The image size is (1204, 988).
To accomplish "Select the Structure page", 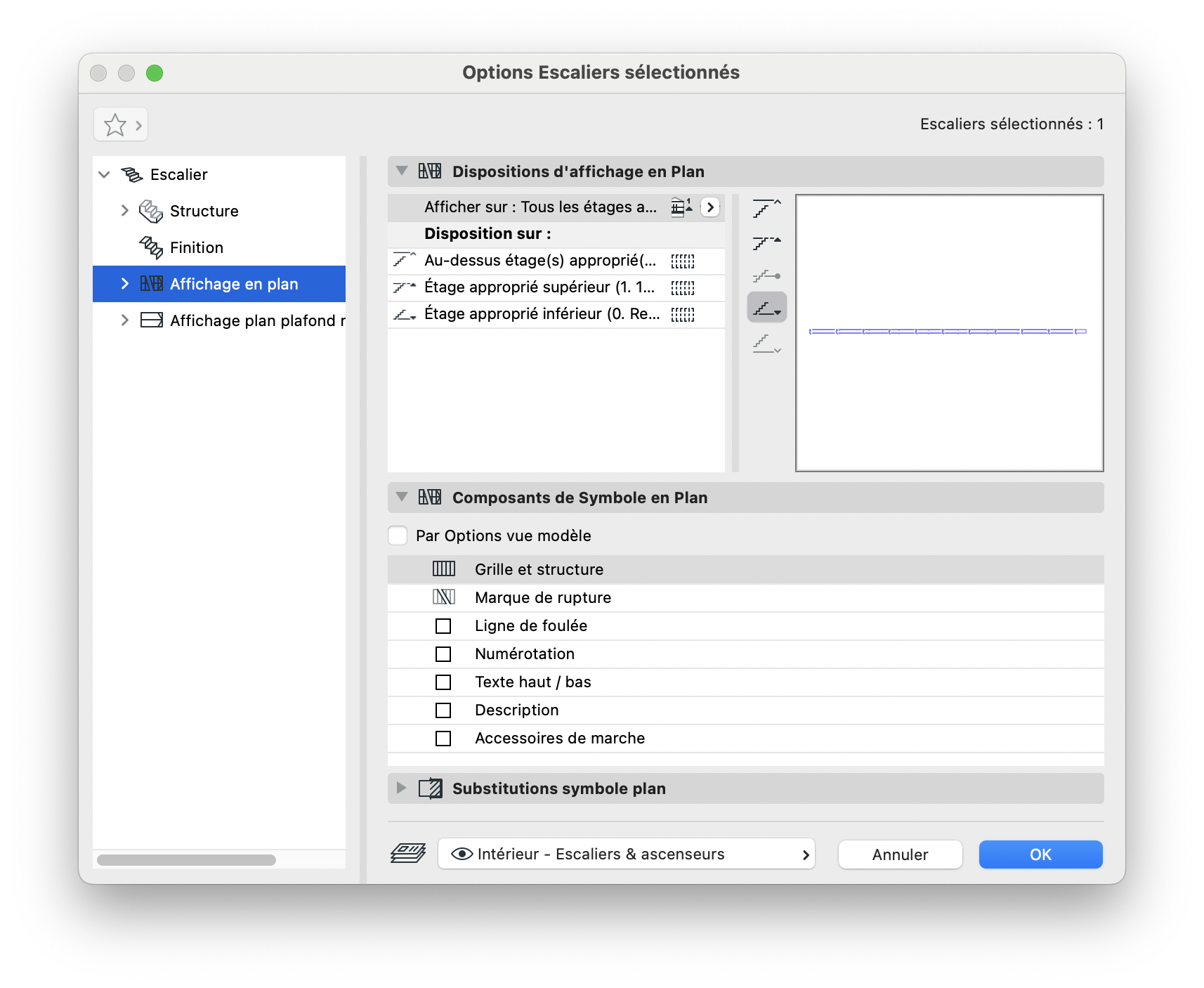I will point(204,211).
